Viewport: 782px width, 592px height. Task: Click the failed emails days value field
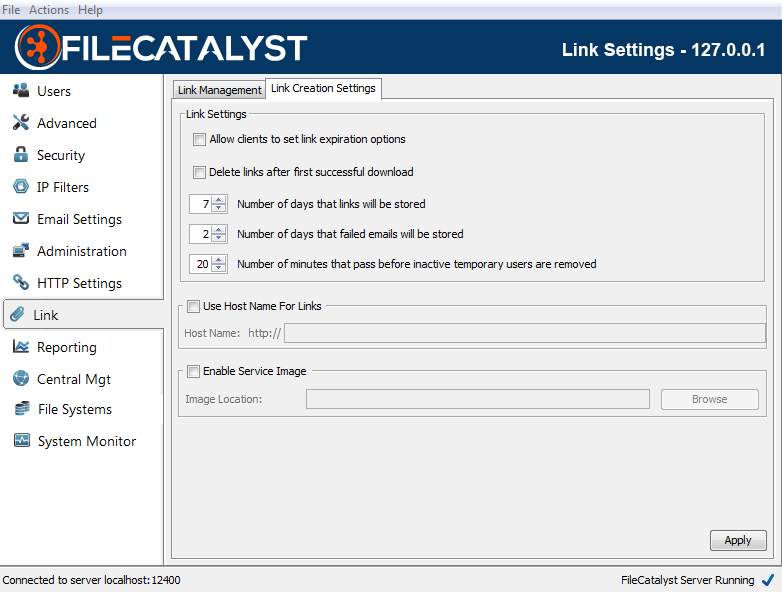tap(201, 234)
